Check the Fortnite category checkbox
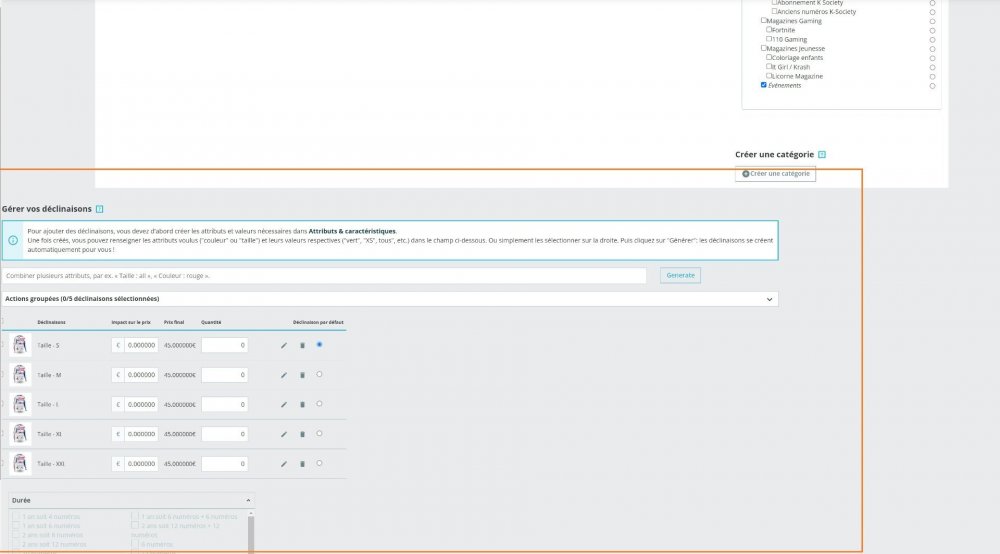 (x=769, y=29)
